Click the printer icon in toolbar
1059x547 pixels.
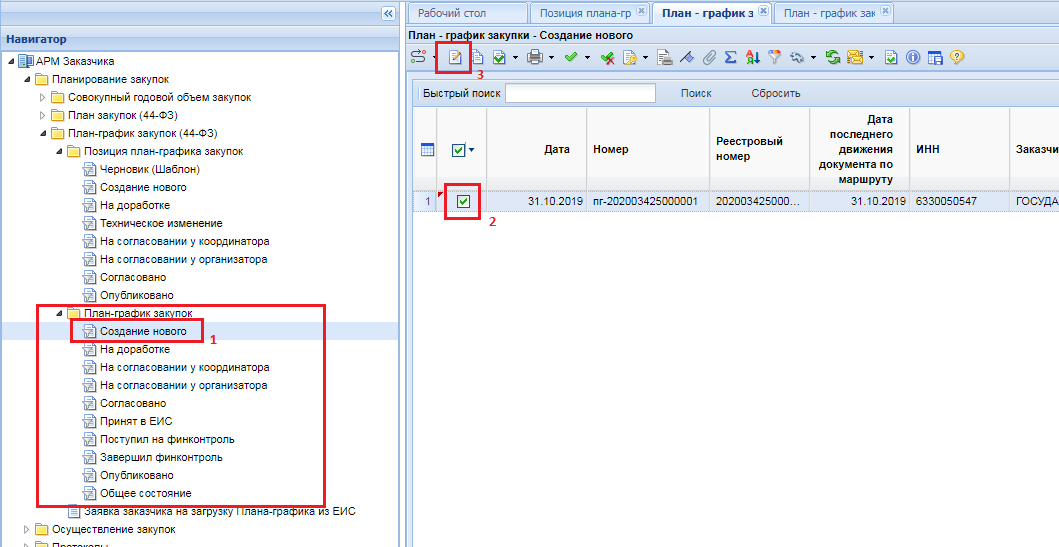(534, 58)
